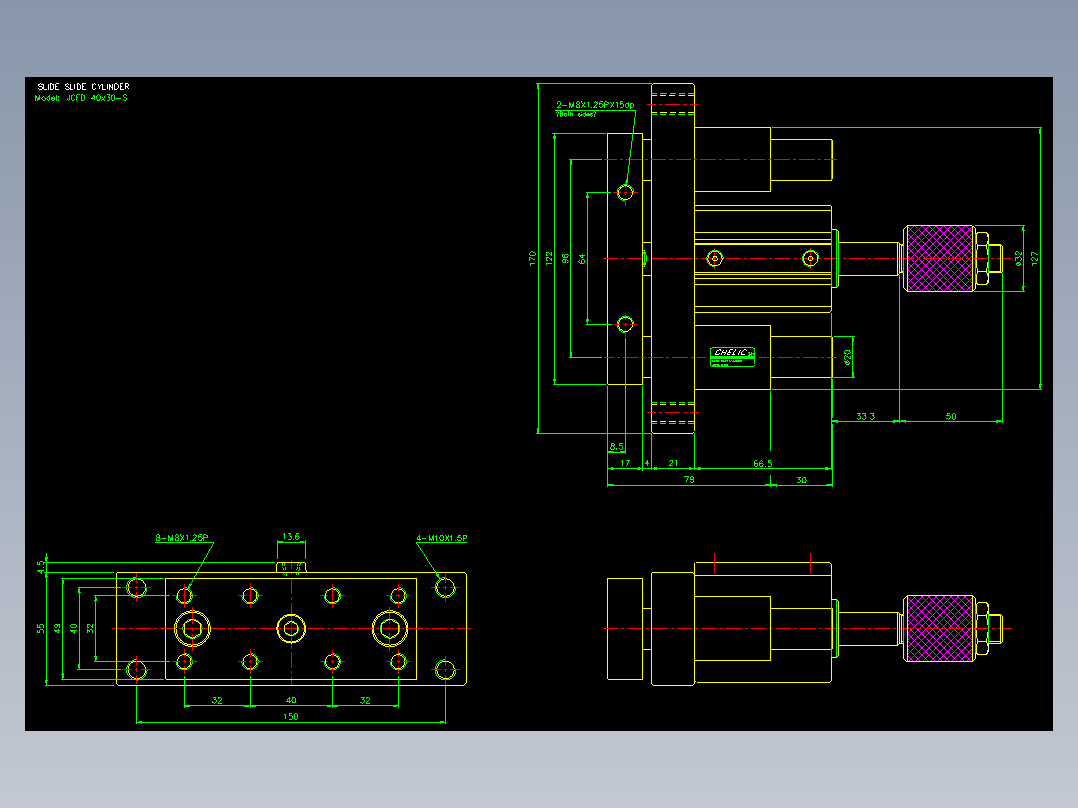Click the 21 dimension value

click(673, 463)
